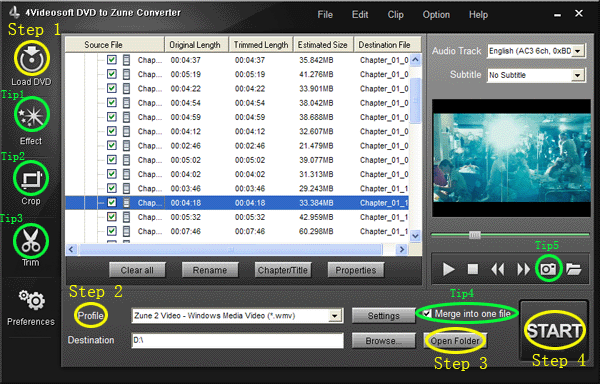Click the horizontal scrollbar of file list
This screenshot has height=384, width=600.
point(230,250)
